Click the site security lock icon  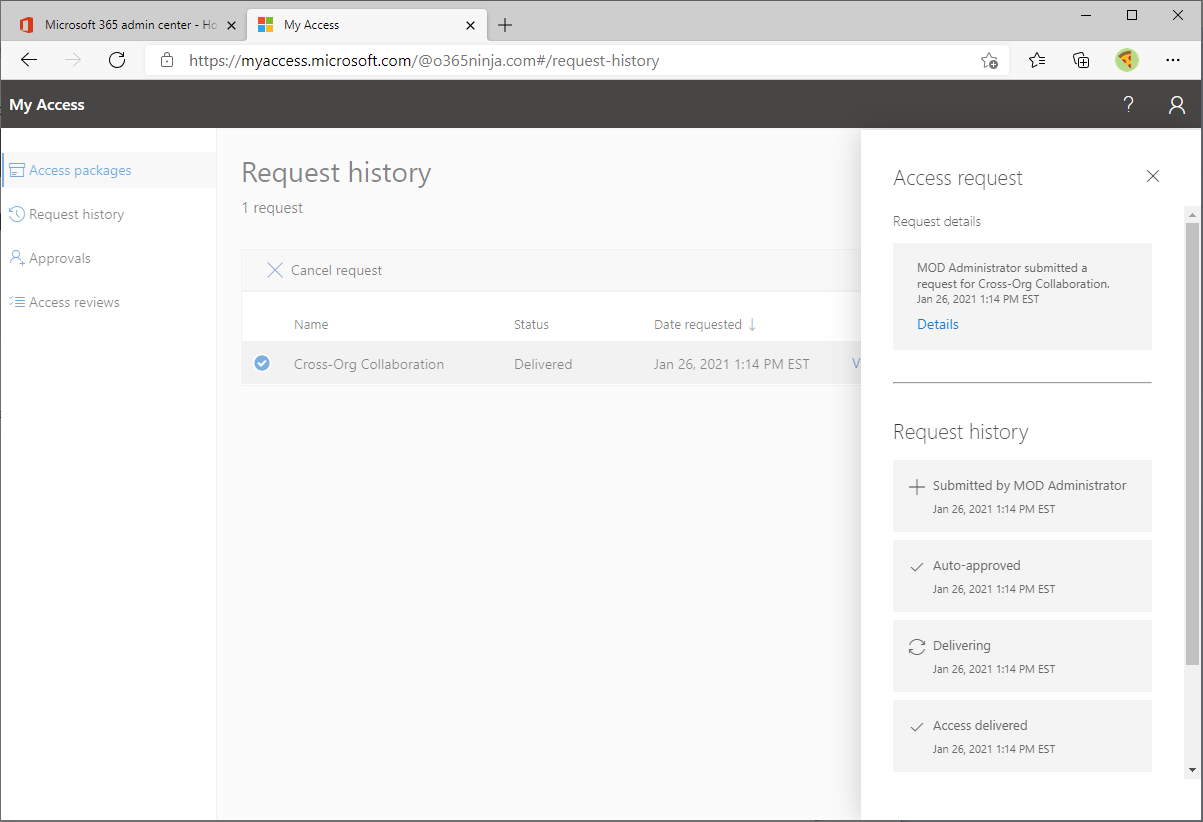[x=166, y=59]
